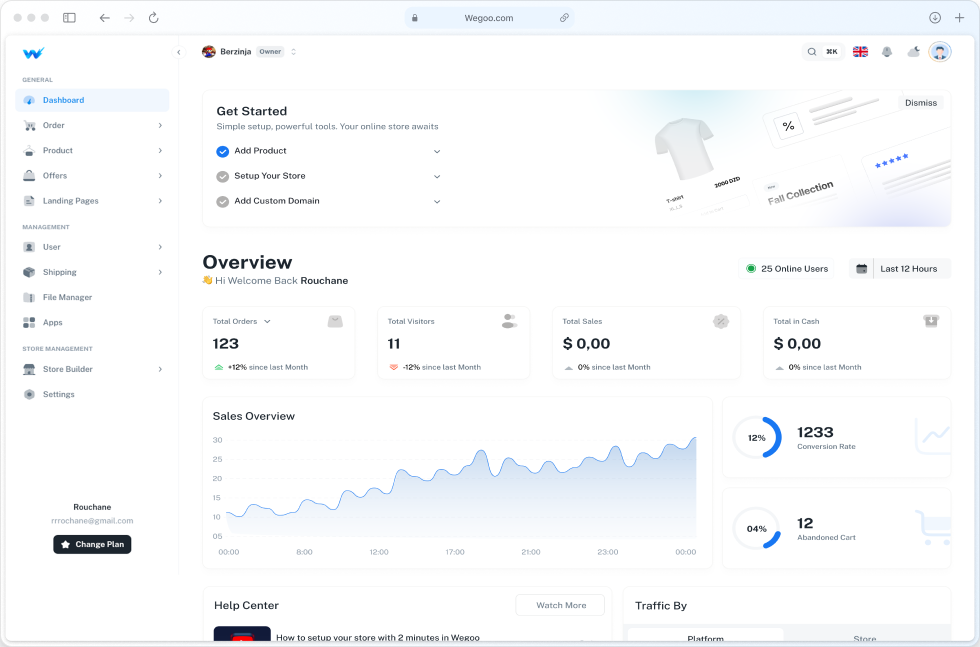Open the language flag selector

860,52
